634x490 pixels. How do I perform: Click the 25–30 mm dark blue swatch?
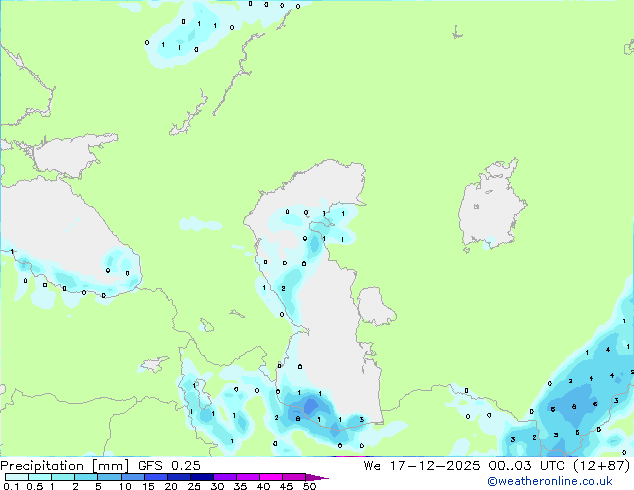[201, 477]
